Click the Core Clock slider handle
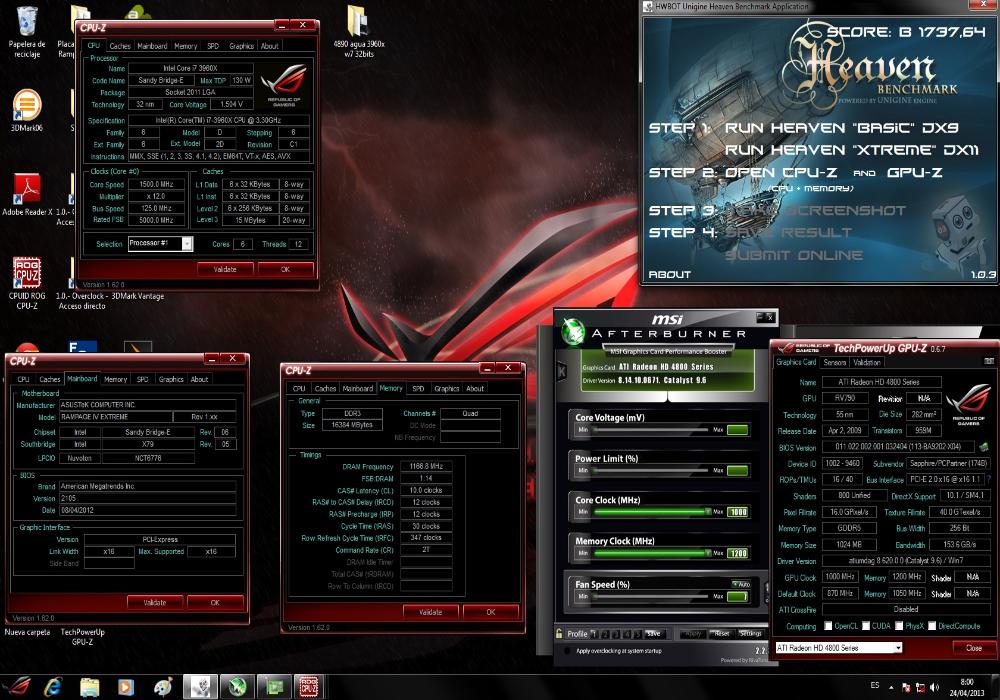Screen dimensions: 1000x700 (x=707, y=512)
